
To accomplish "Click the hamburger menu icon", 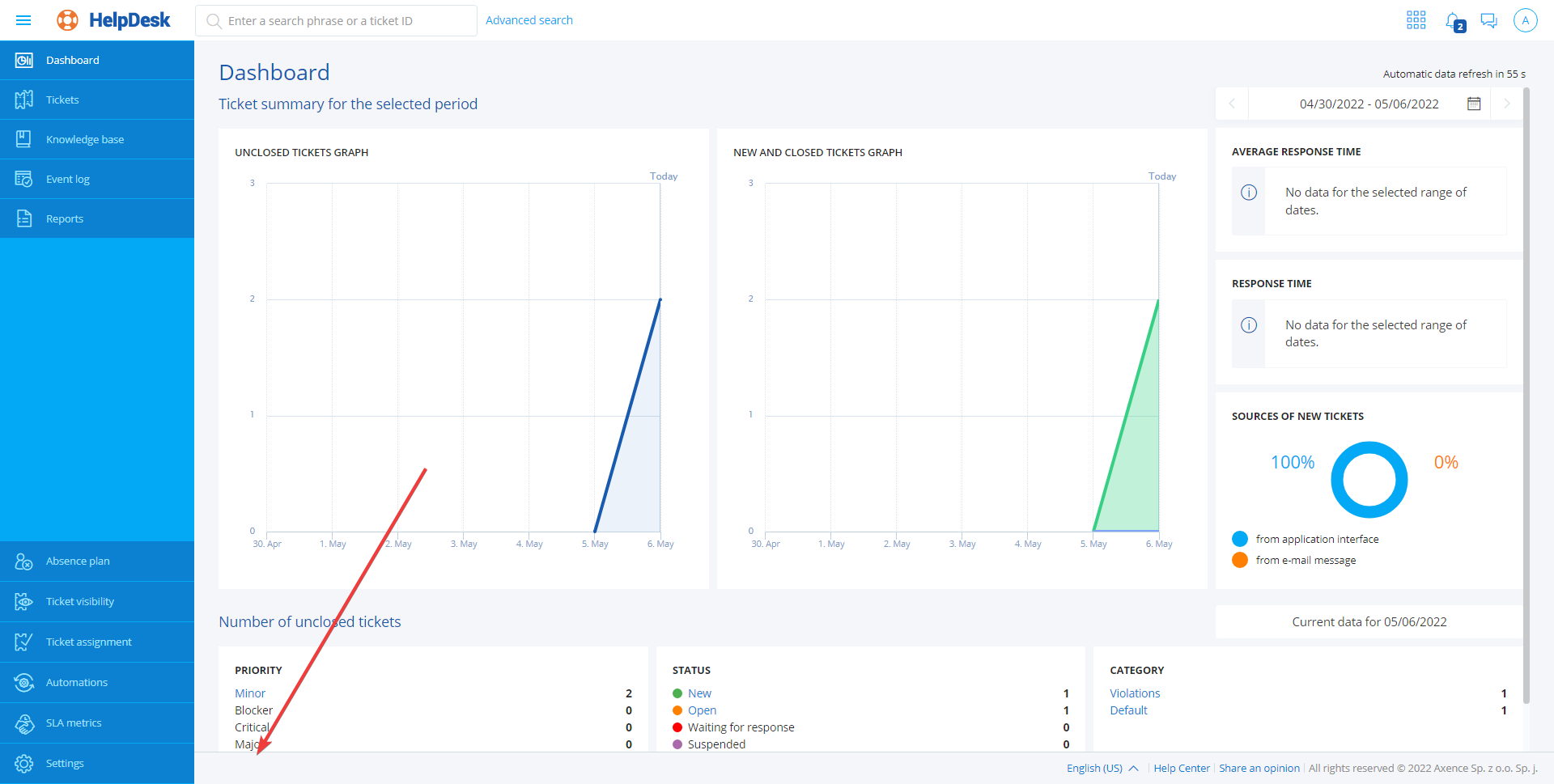I will pyautogui.click(x=23, y=20).
